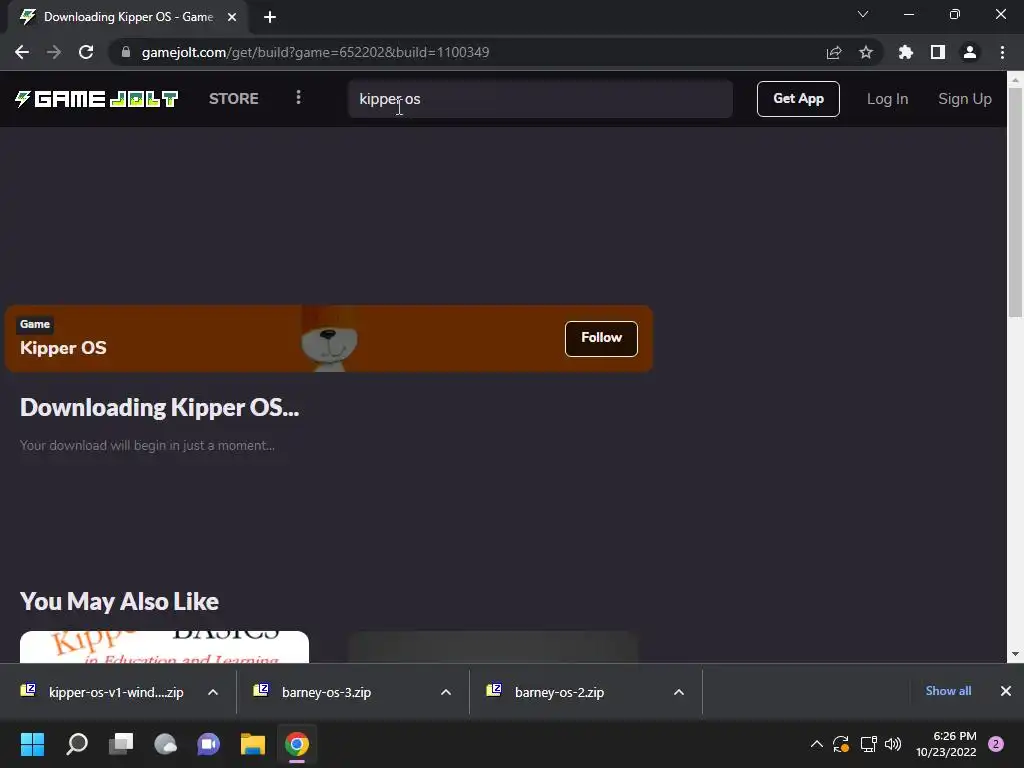
Task: Click the browser forward arrow
Action: 54,52
